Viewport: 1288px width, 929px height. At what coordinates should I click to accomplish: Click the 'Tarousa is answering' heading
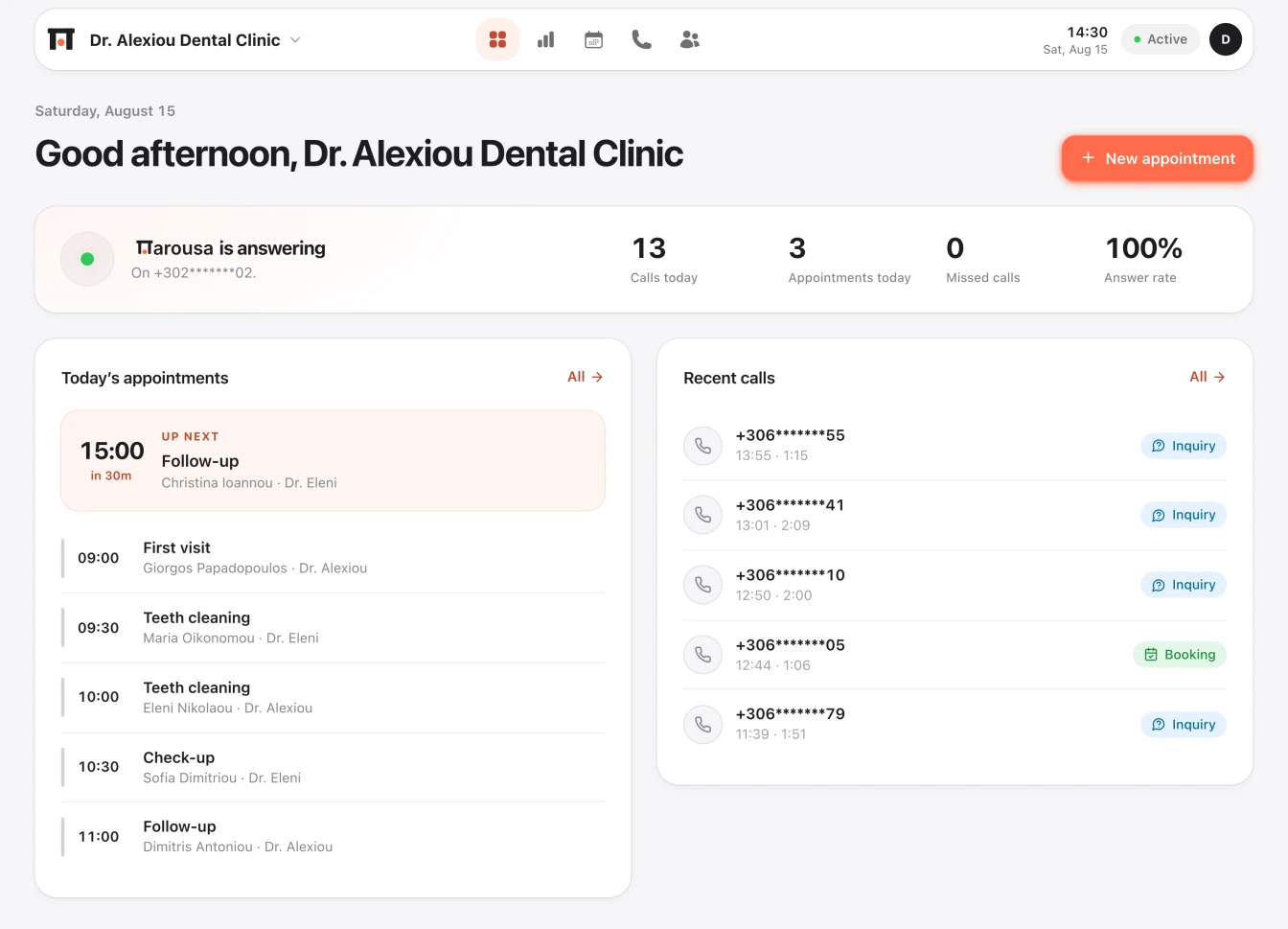(230, 248)
